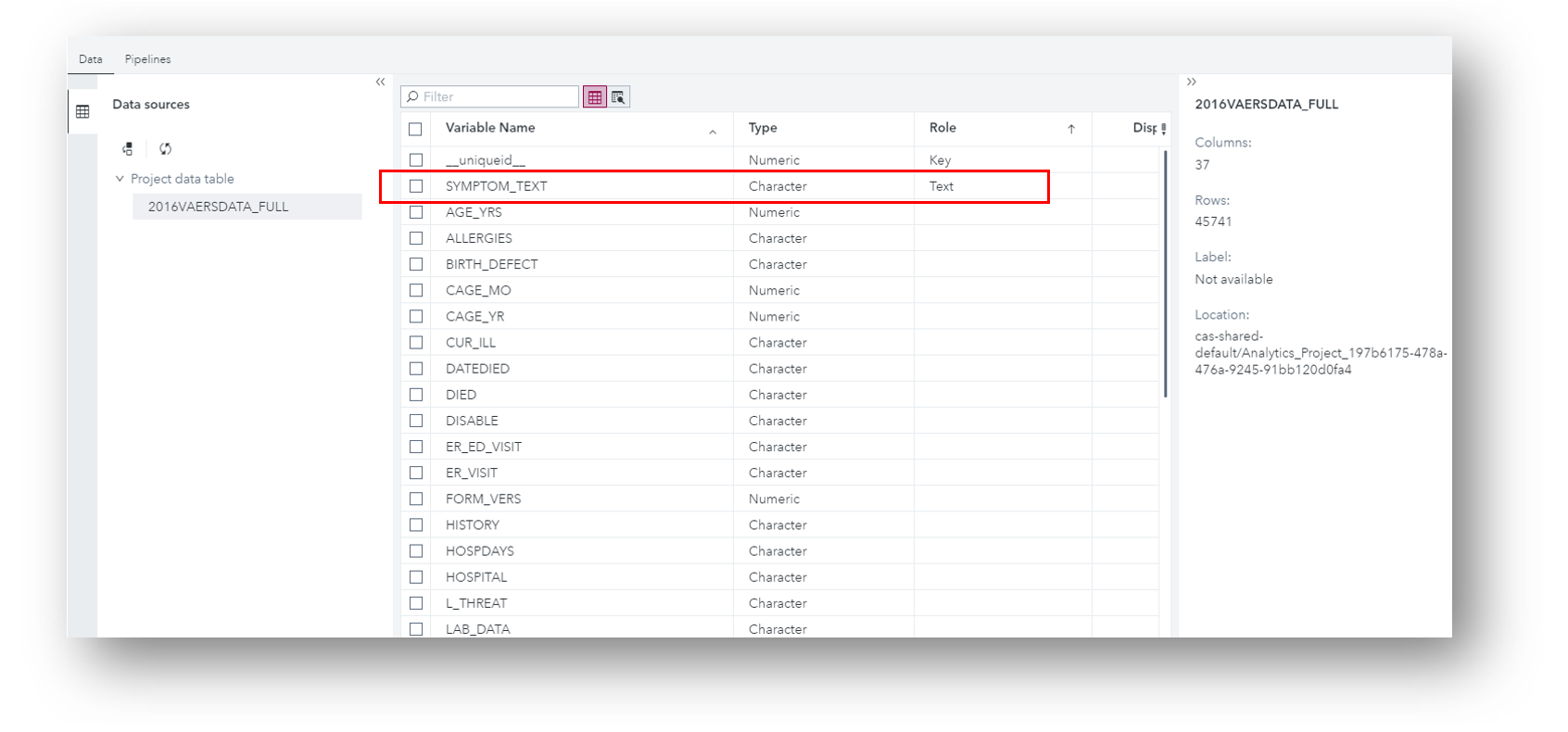Image resolution: width=1568 pixels, height=732 pixels.
Task: Select the HOSPITAL variable name
Action: coord(476,576)
